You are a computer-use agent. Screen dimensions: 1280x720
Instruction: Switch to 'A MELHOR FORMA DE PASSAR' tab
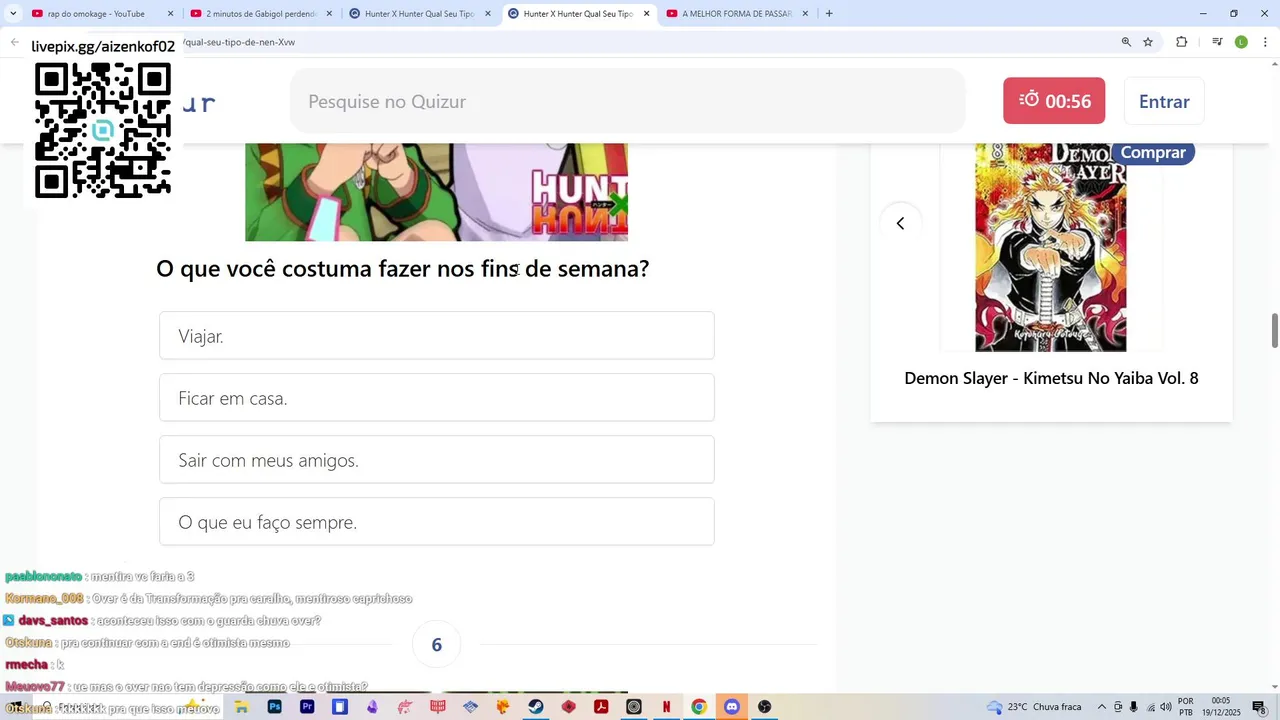click(737, 14)
